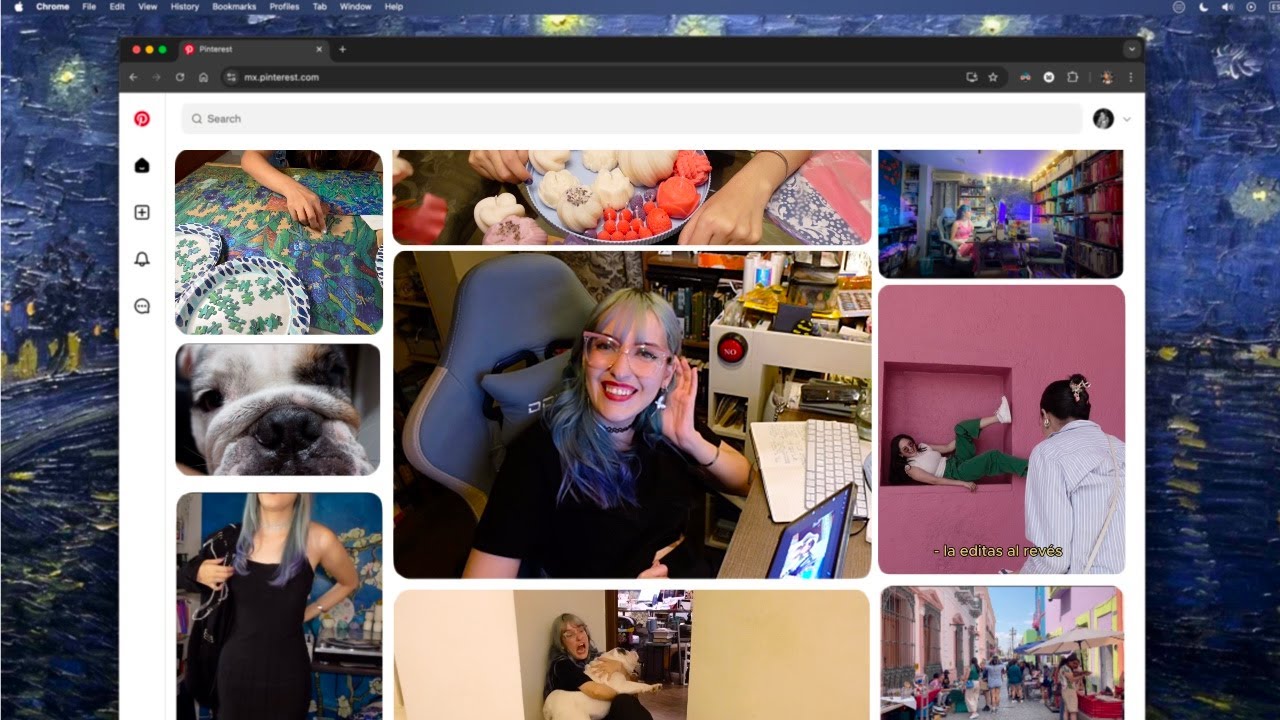Image resolution: width=1280 pixels, height=720 pixels.
Task: Click the install app icon in address bar
Action: click(971, 77)
